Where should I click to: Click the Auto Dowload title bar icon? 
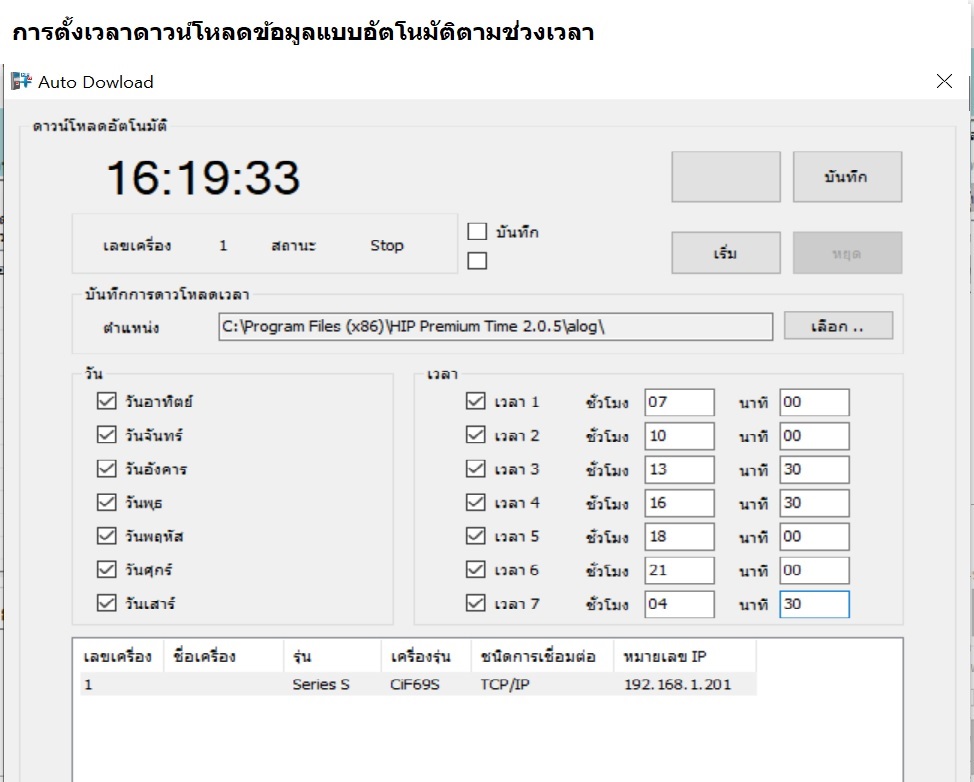click(x=20, y=81)
